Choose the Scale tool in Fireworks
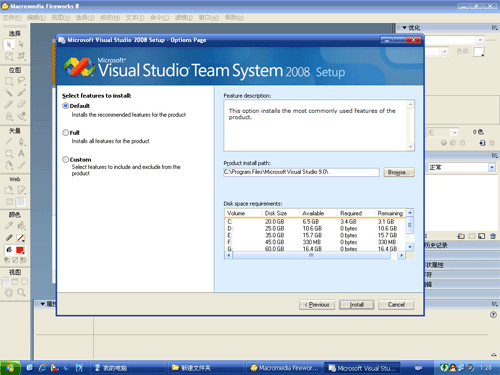Screen dimensions: 500x375 pos(9,56)
